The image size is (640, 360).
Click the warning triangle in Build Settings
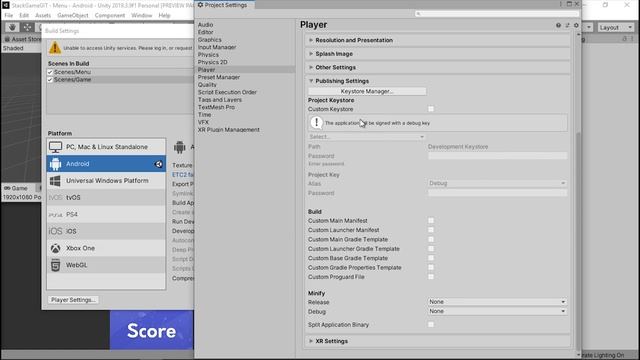pos(55,48)
